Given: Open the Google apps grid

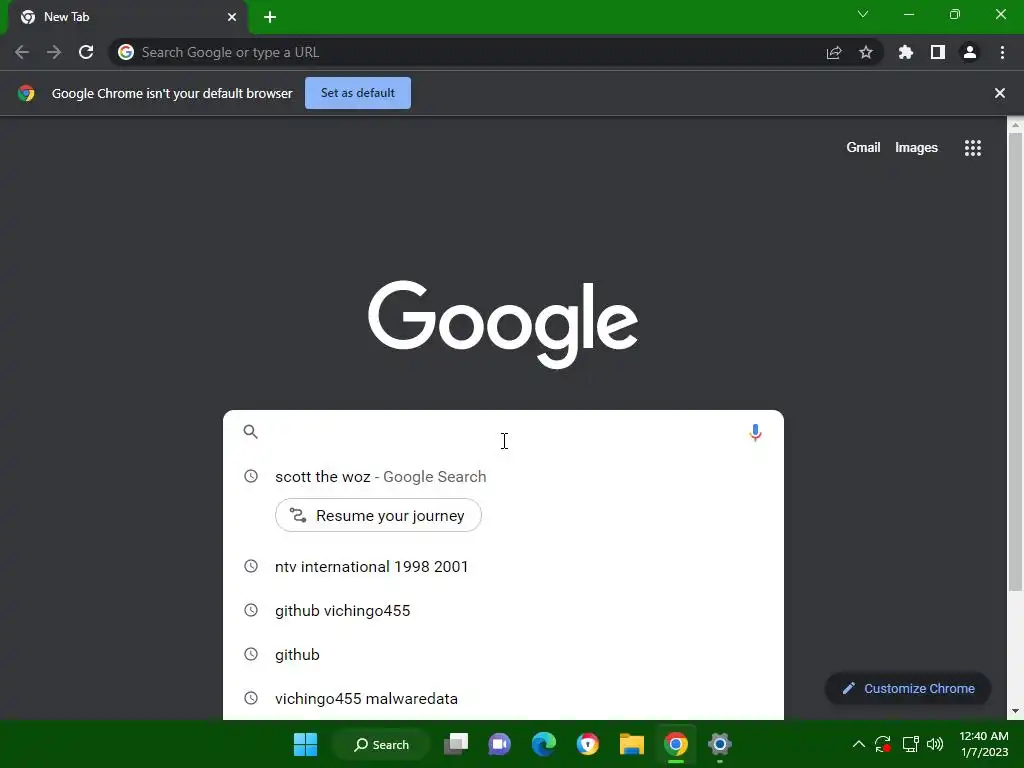Looking at the screenshot, I should point(973,148).
